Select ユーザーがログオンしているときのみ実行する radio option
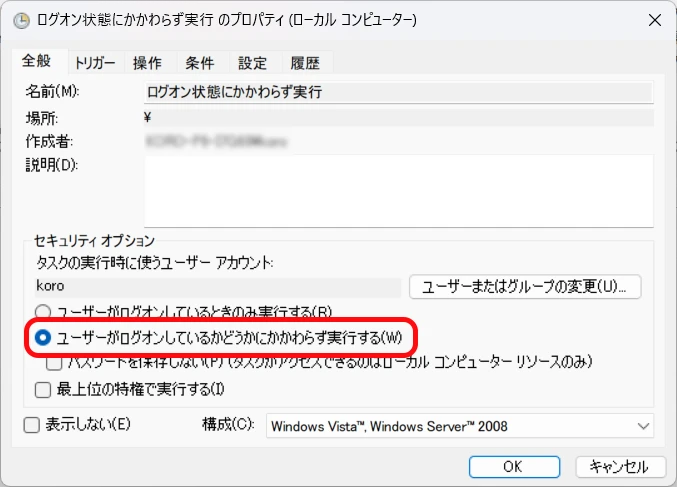 click(44, 311)
